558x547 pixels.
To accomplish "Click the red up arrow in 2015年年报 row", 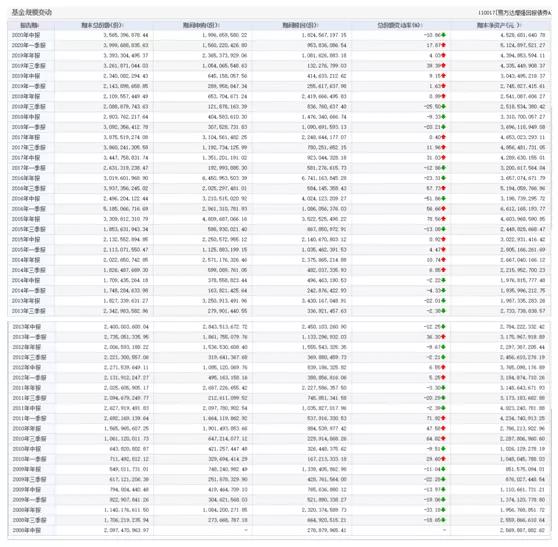I will point(443,219).
